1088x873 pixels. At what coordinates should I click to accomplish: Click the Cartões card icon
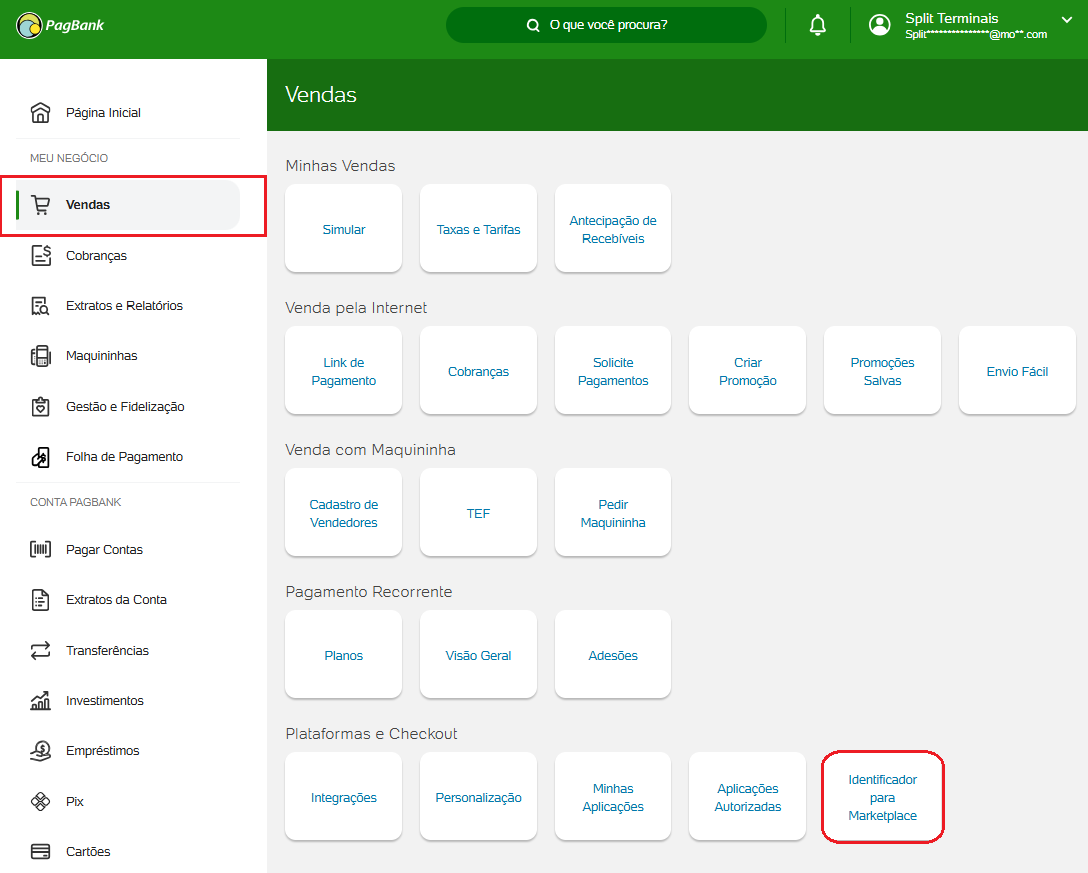[x=40, y=851]
